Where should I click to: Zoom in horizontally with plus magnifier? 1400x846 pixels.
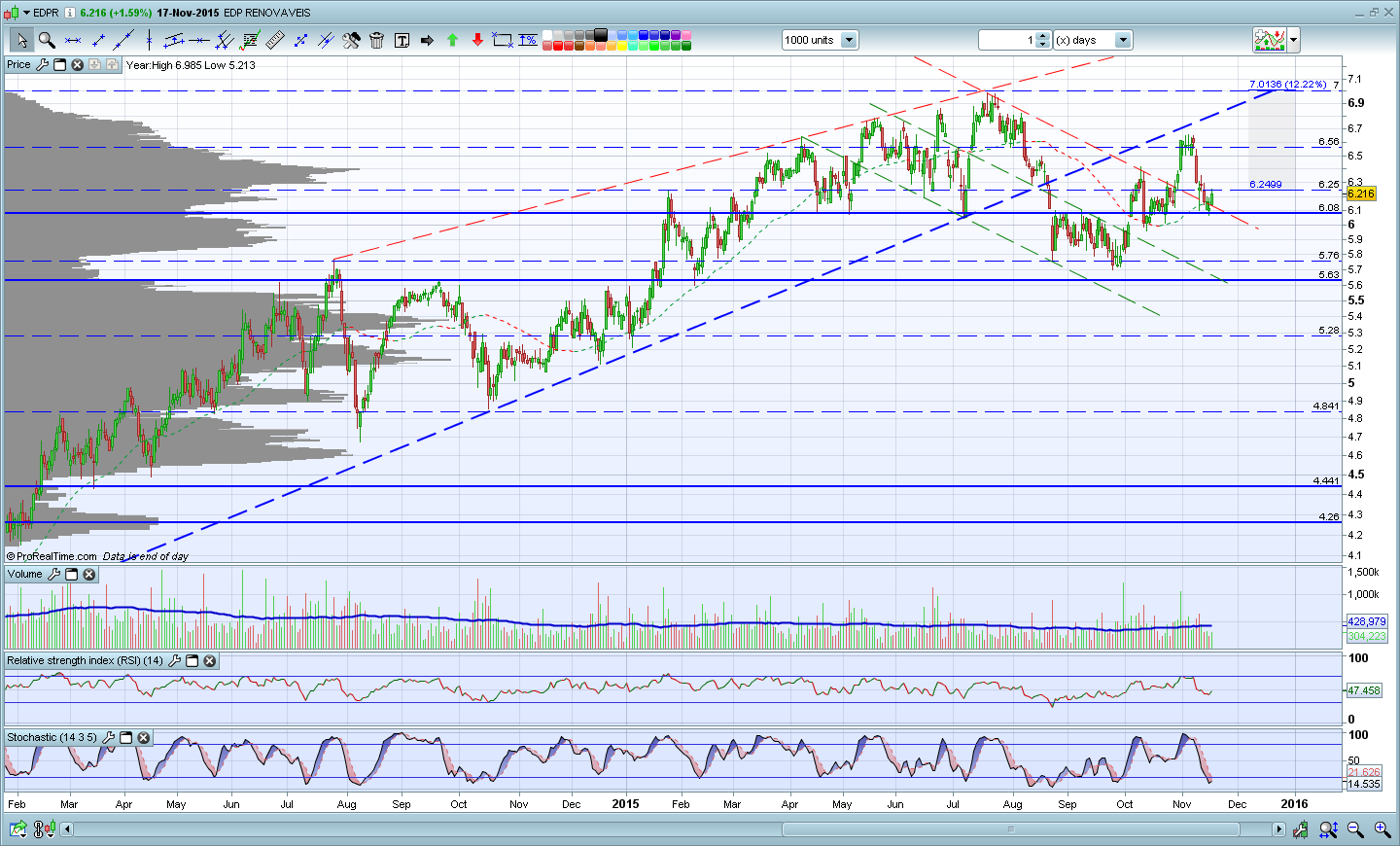1382,829
